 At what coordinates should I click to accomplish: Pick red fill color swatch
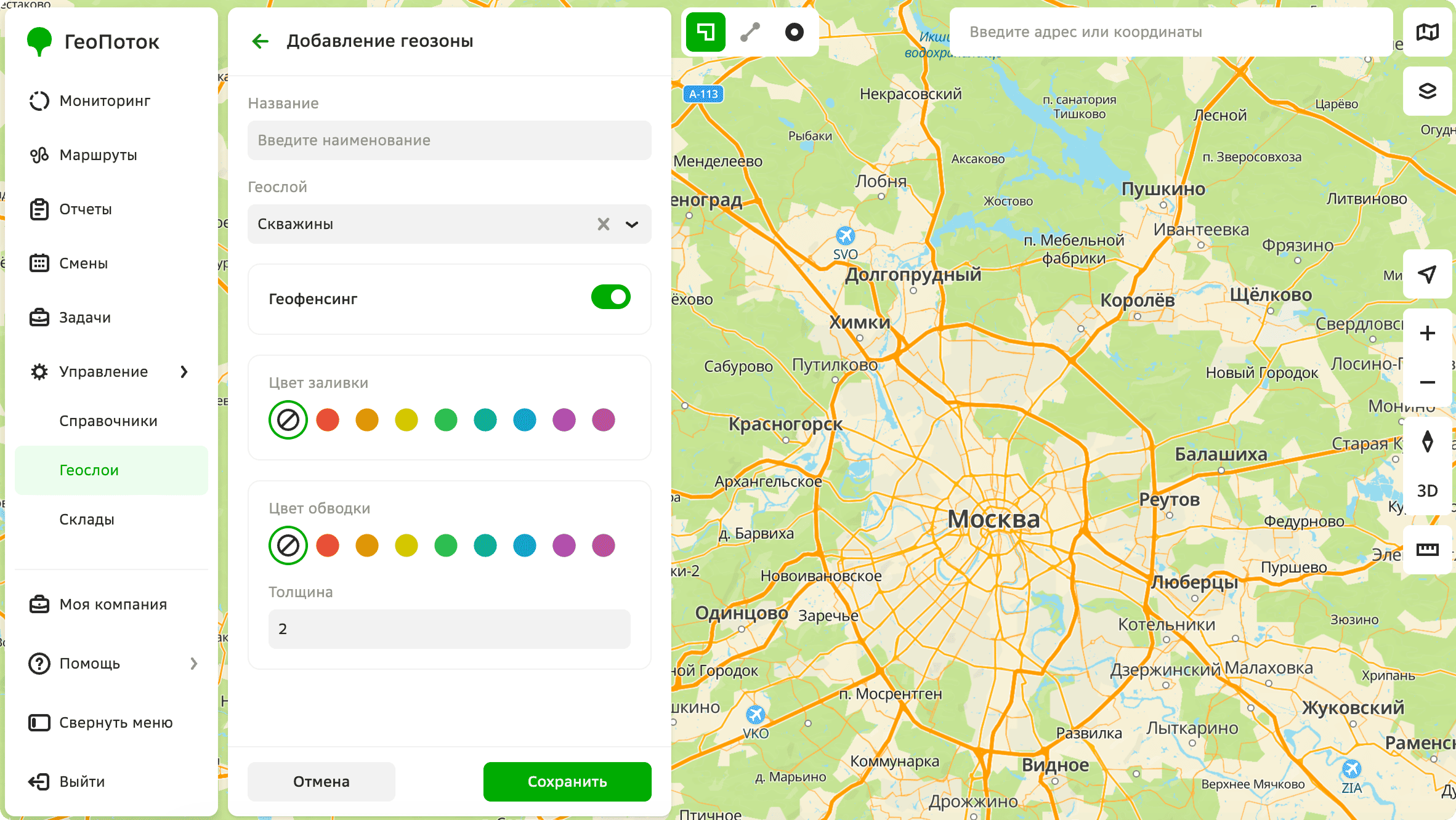(x=328, y=420)
